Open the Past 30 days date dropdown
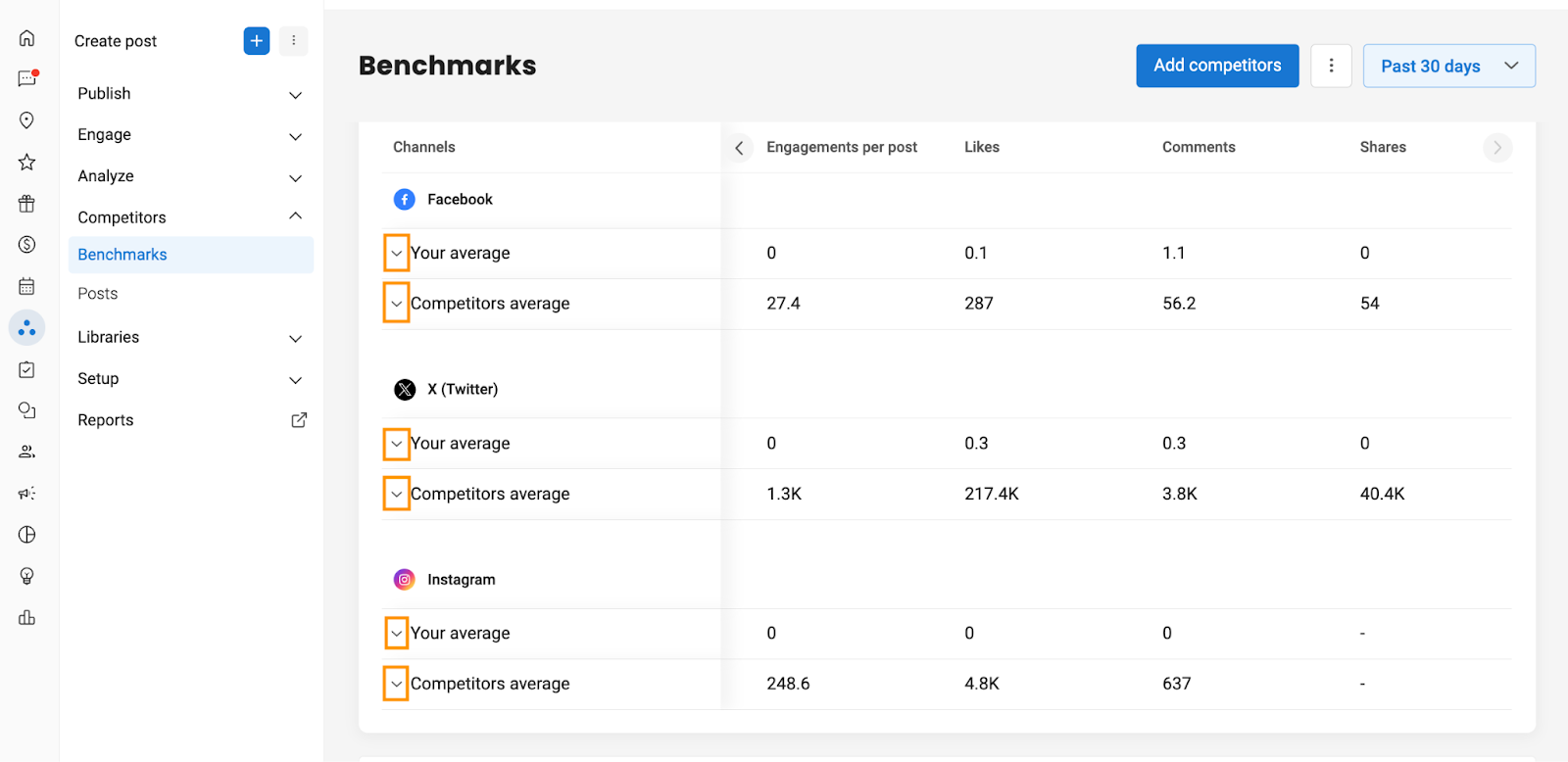This screenshot has height=762, width=1568. [x=1448, y=66]
